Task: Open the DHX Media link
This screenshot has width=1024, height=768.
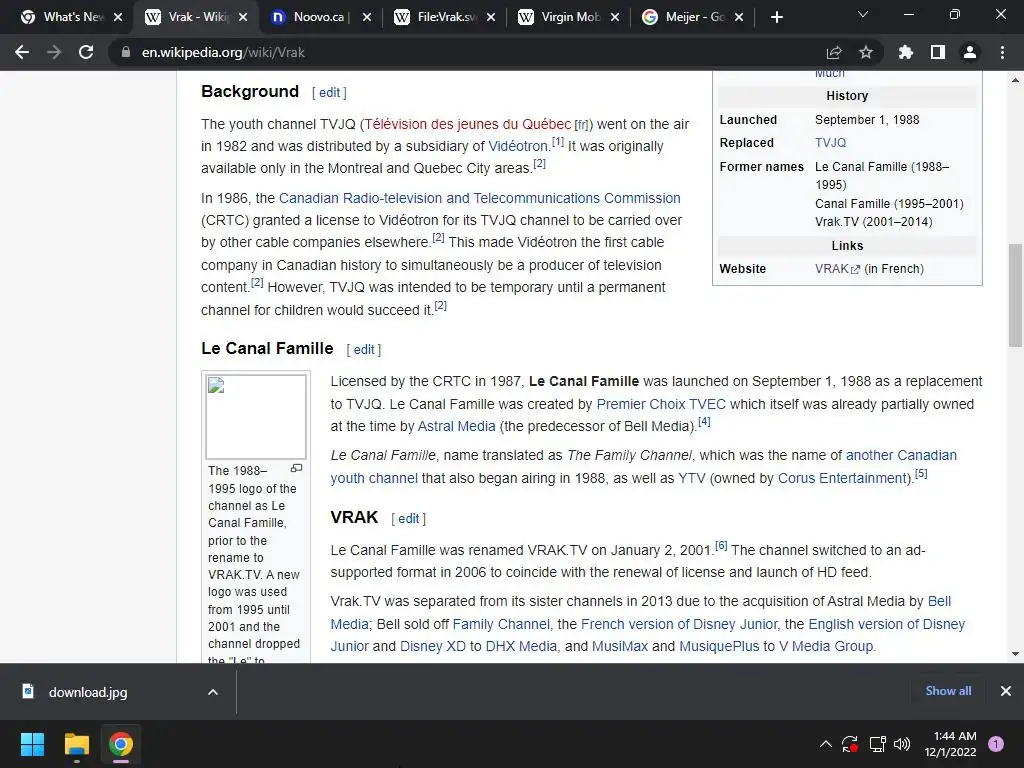Action: [522, 647]
